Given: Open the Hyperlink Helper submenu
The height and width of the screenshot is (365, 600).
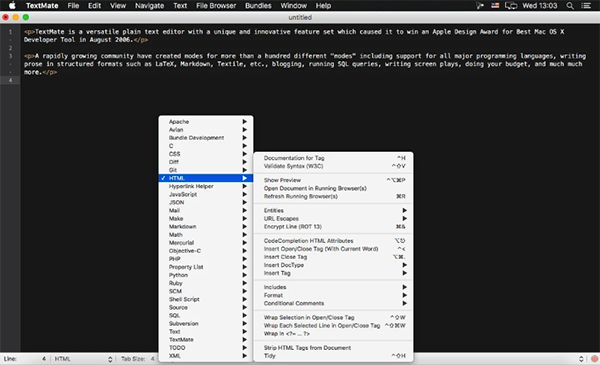Looking at the screenshot, I should pos(206,186).
